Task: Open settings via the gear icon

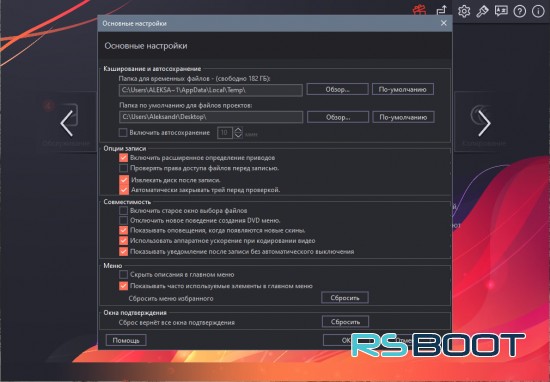Action: (464, 11)
